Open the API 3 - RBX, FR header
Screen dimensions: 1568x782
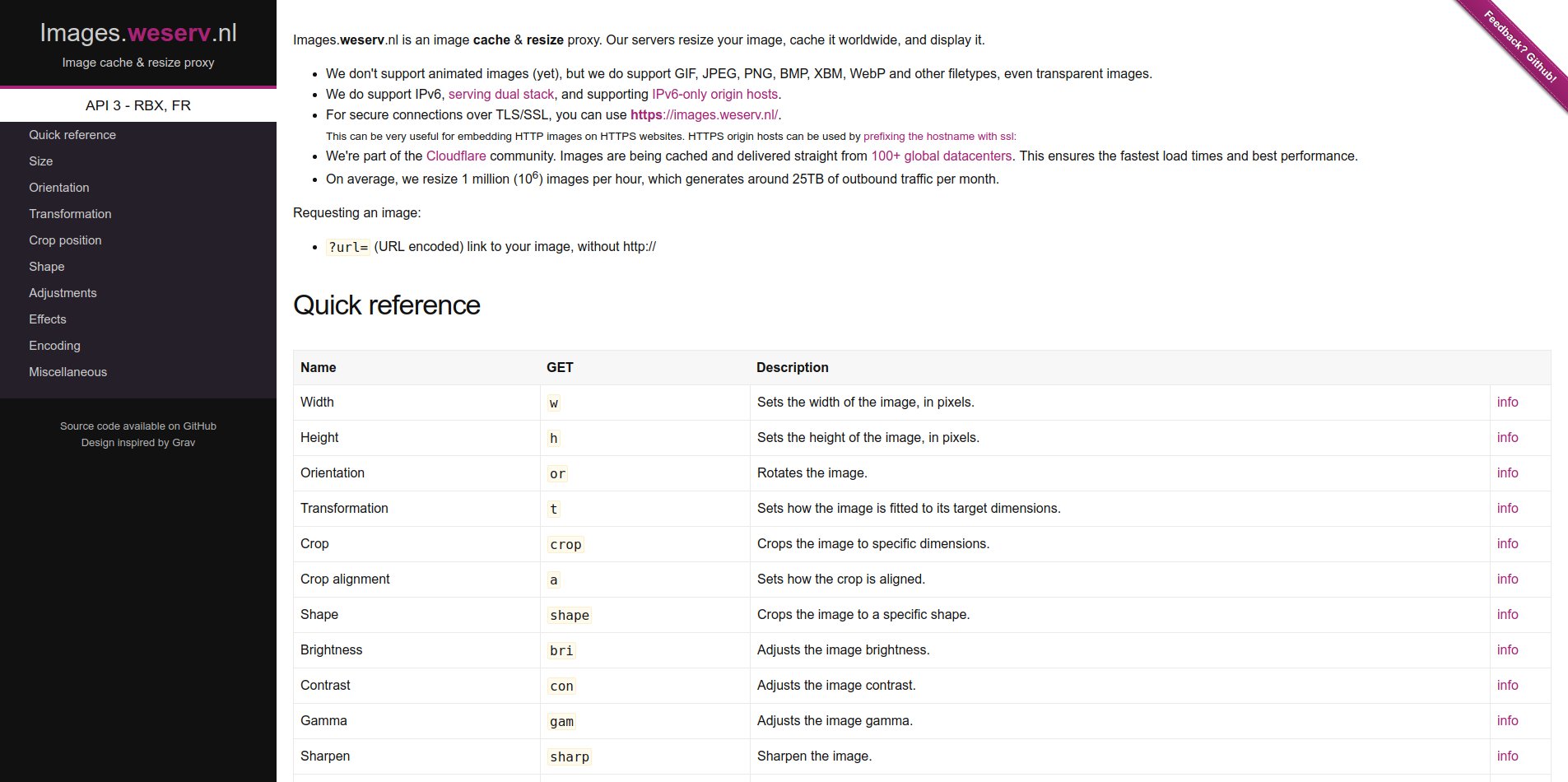point(138,105)
